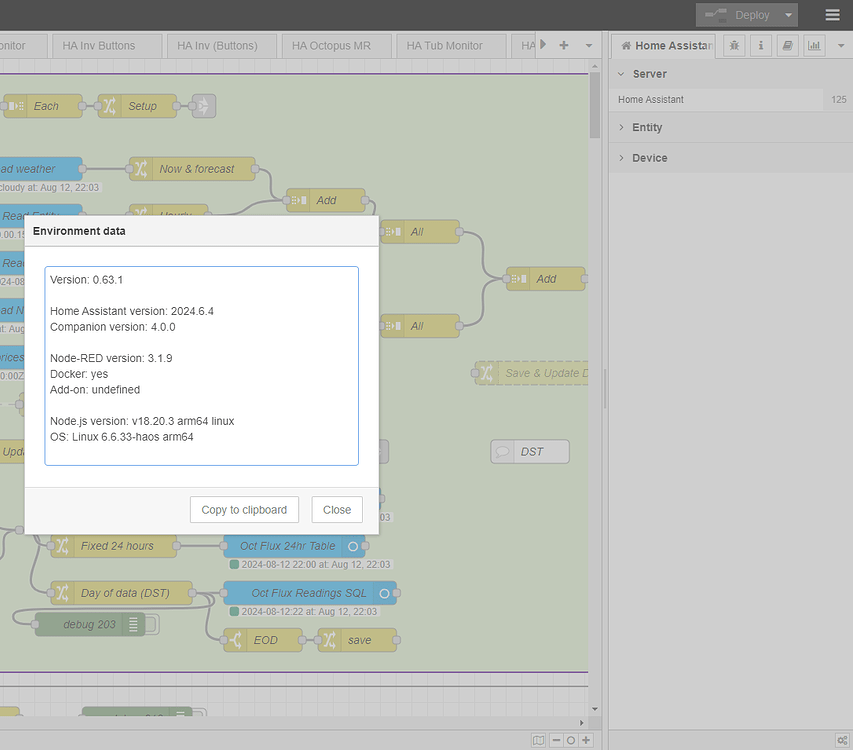This screenshot has width=853, height=750.
Task: Zoom in the workspace
Action: [x=586, y=740]
